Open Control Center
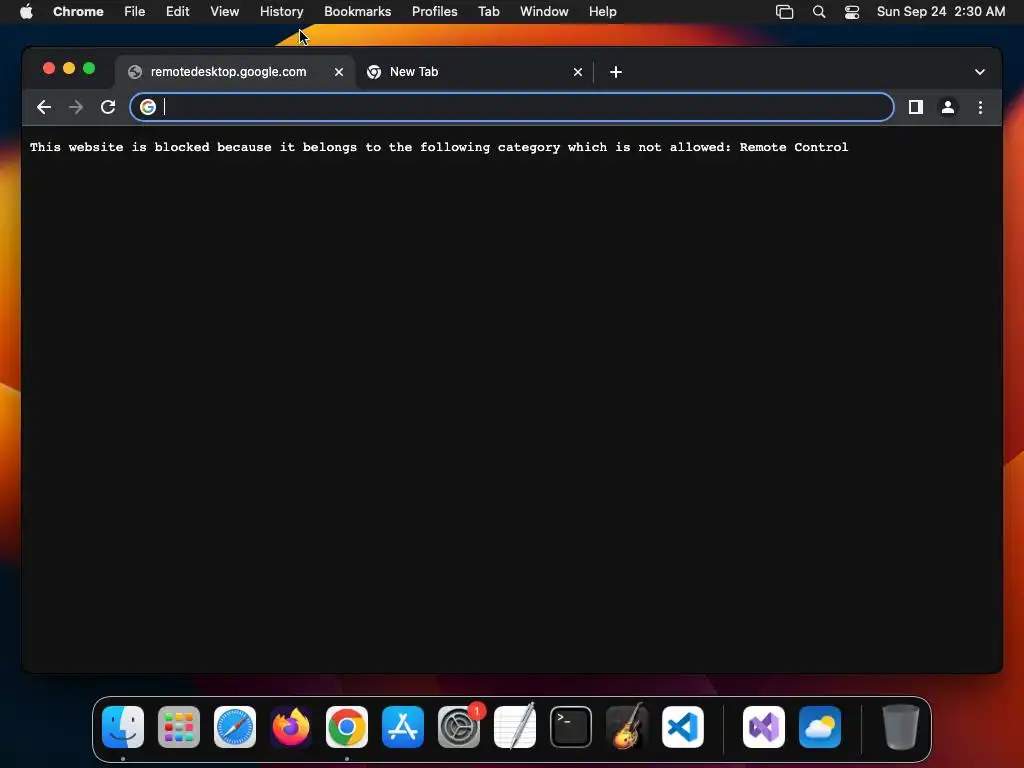Viewport: 1024px width, 768px height. point(852,12)
